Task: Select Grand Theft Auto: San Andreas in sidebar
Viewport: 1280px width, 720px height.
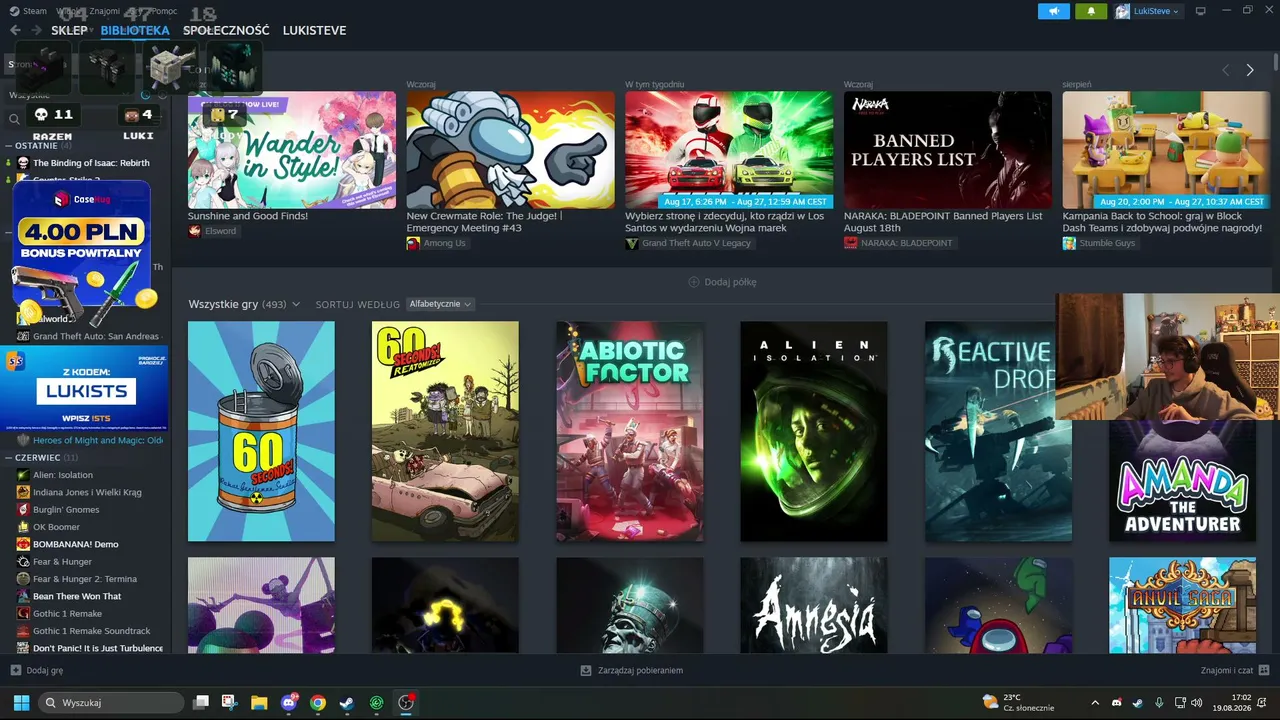Action: point(96,337)
